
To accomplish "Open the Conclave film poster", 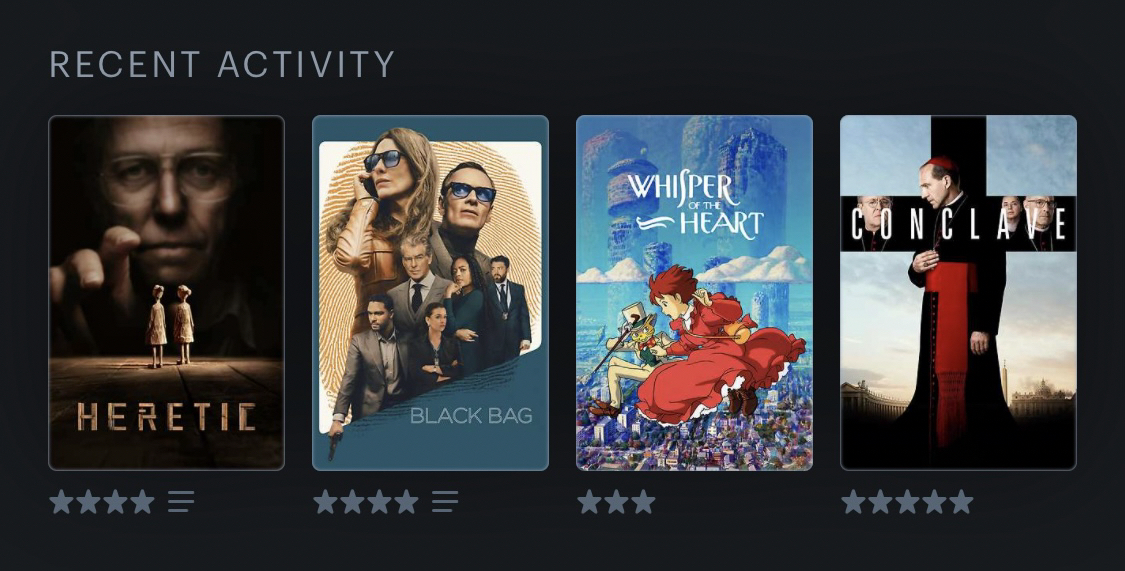I will 959,293.
